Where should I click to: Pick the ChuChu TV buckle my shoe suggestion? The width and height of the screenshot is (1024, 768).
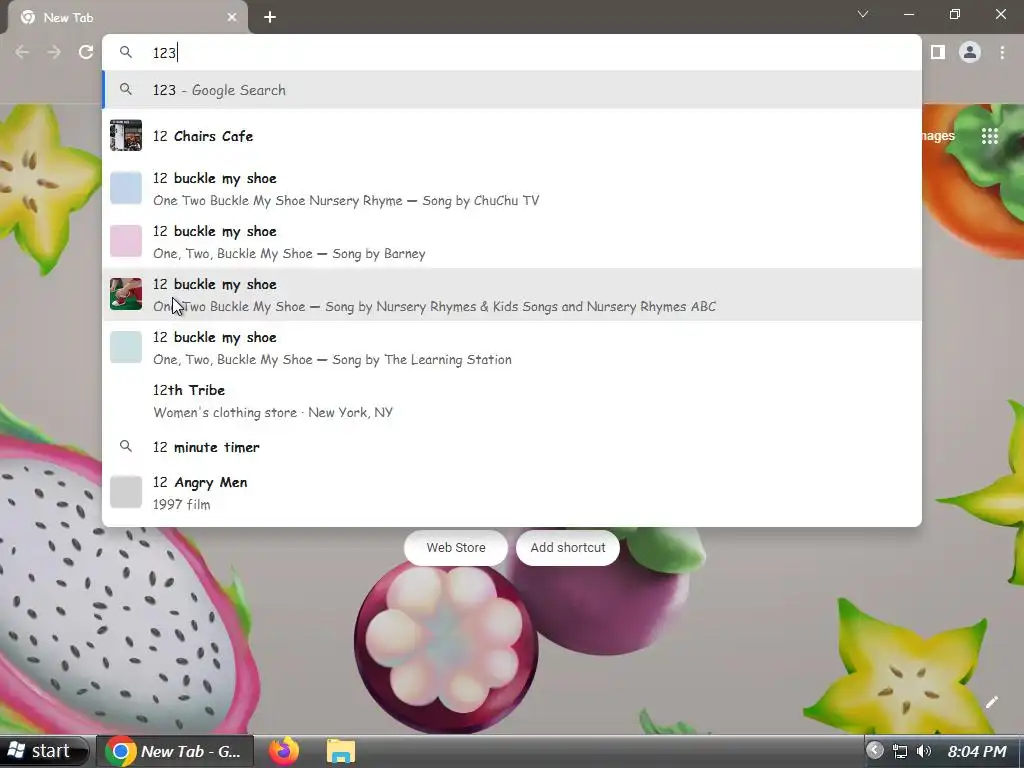(x=511, y=189)
